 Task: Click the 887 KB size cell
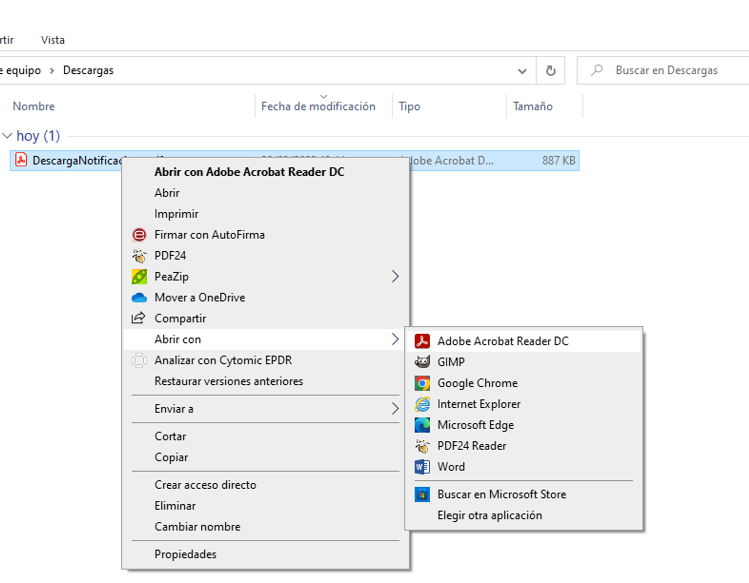click(x=558, y=161)
